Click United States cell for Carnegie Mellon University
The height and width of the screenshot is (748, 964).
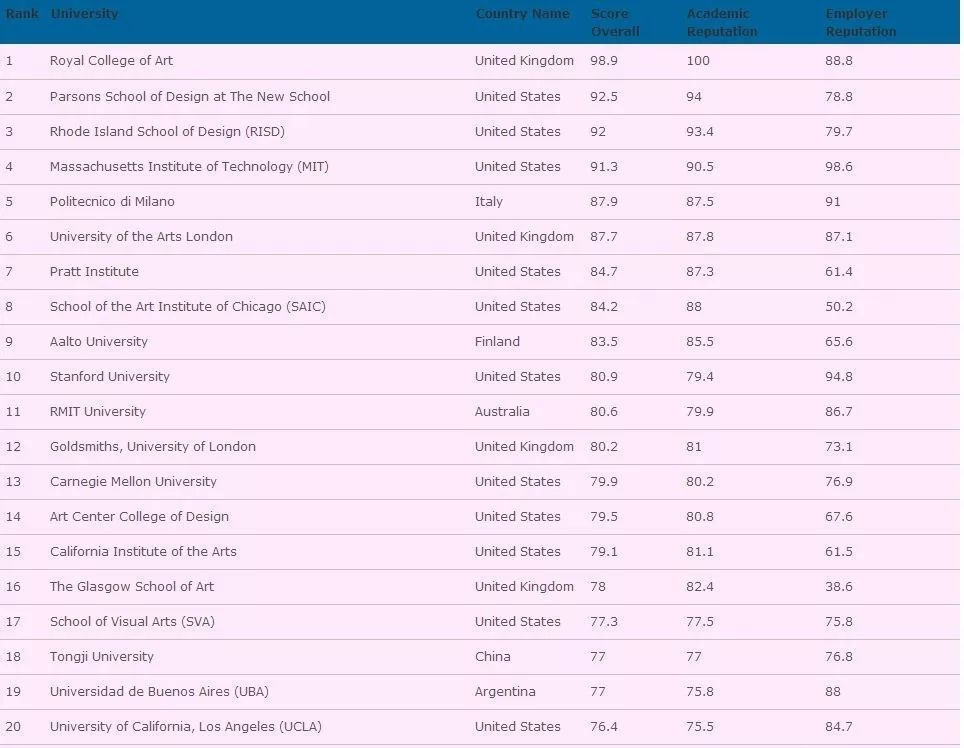(x=518, y=482)
